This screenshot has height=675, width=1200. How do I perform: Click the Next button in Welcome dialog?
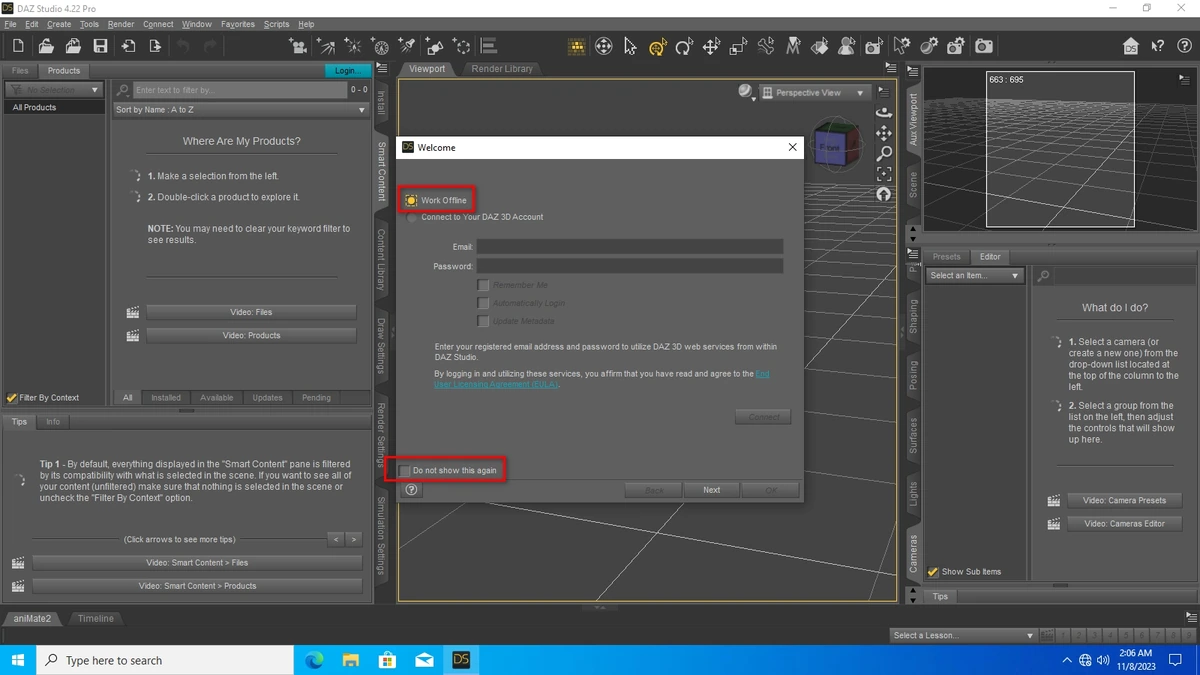[x=711, y=490]
